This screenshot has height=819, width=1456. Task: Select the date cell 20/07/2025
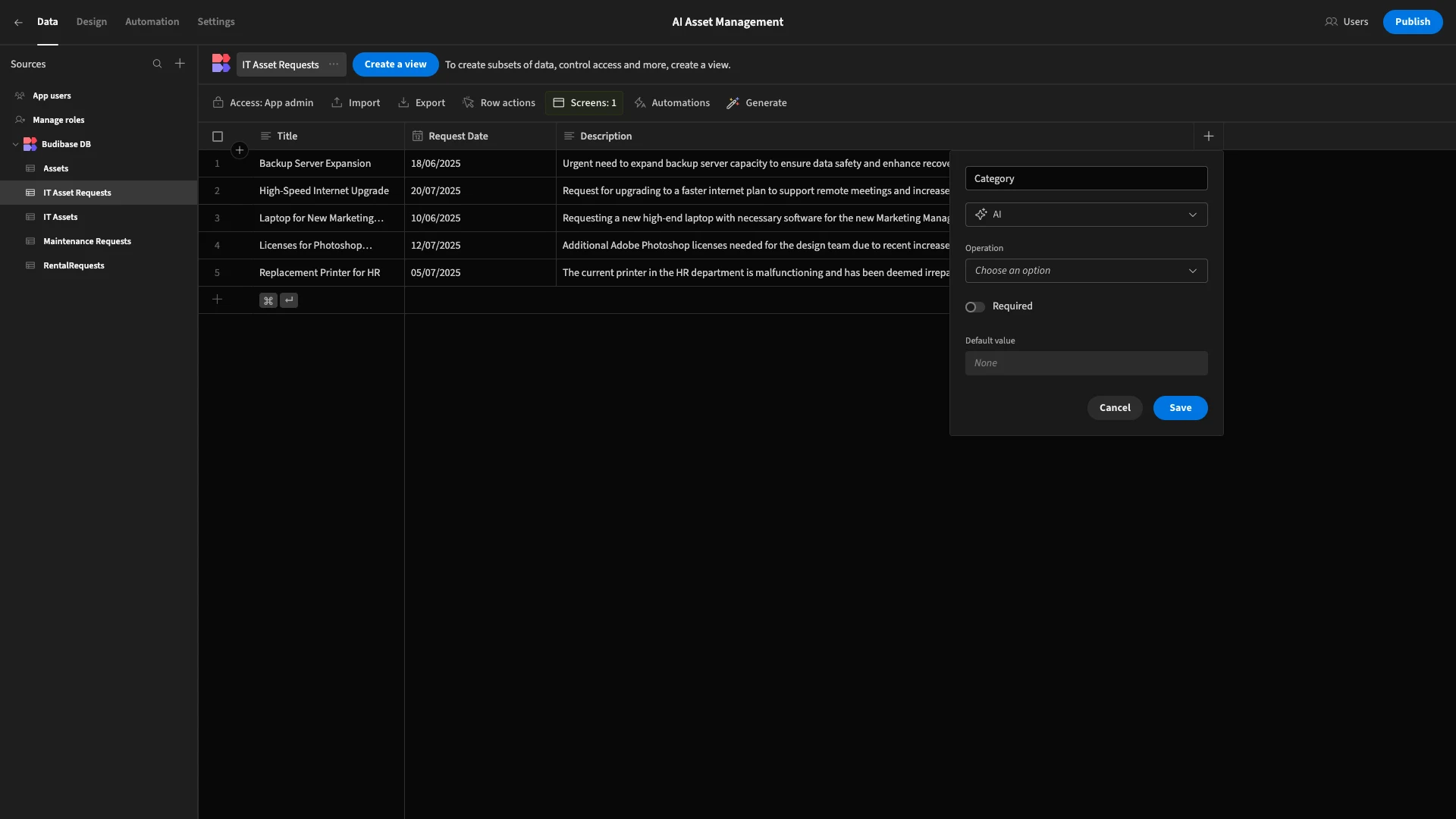point(480,191)
